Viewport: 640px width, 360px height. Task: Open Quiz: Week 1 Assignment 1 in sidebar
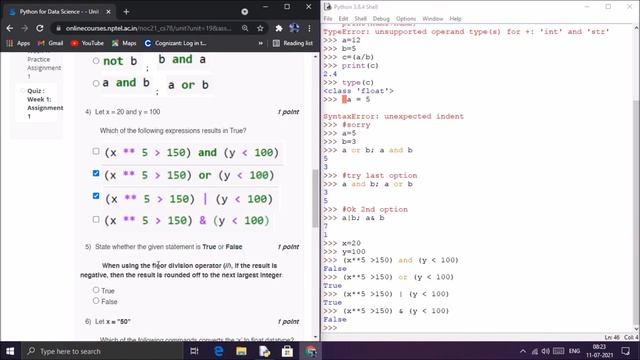tap(45, 104)
